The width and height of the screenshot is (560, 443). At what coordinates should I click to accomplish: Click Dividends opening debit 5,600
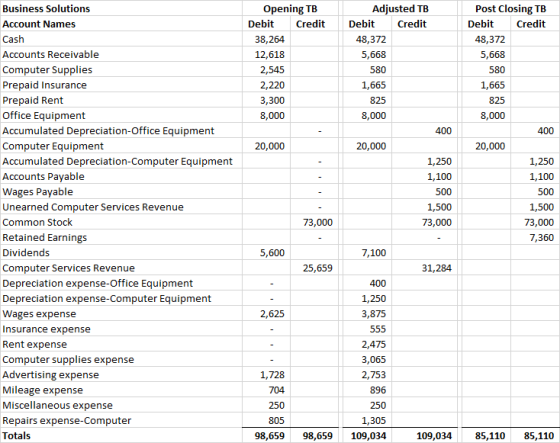pos(272,253)
